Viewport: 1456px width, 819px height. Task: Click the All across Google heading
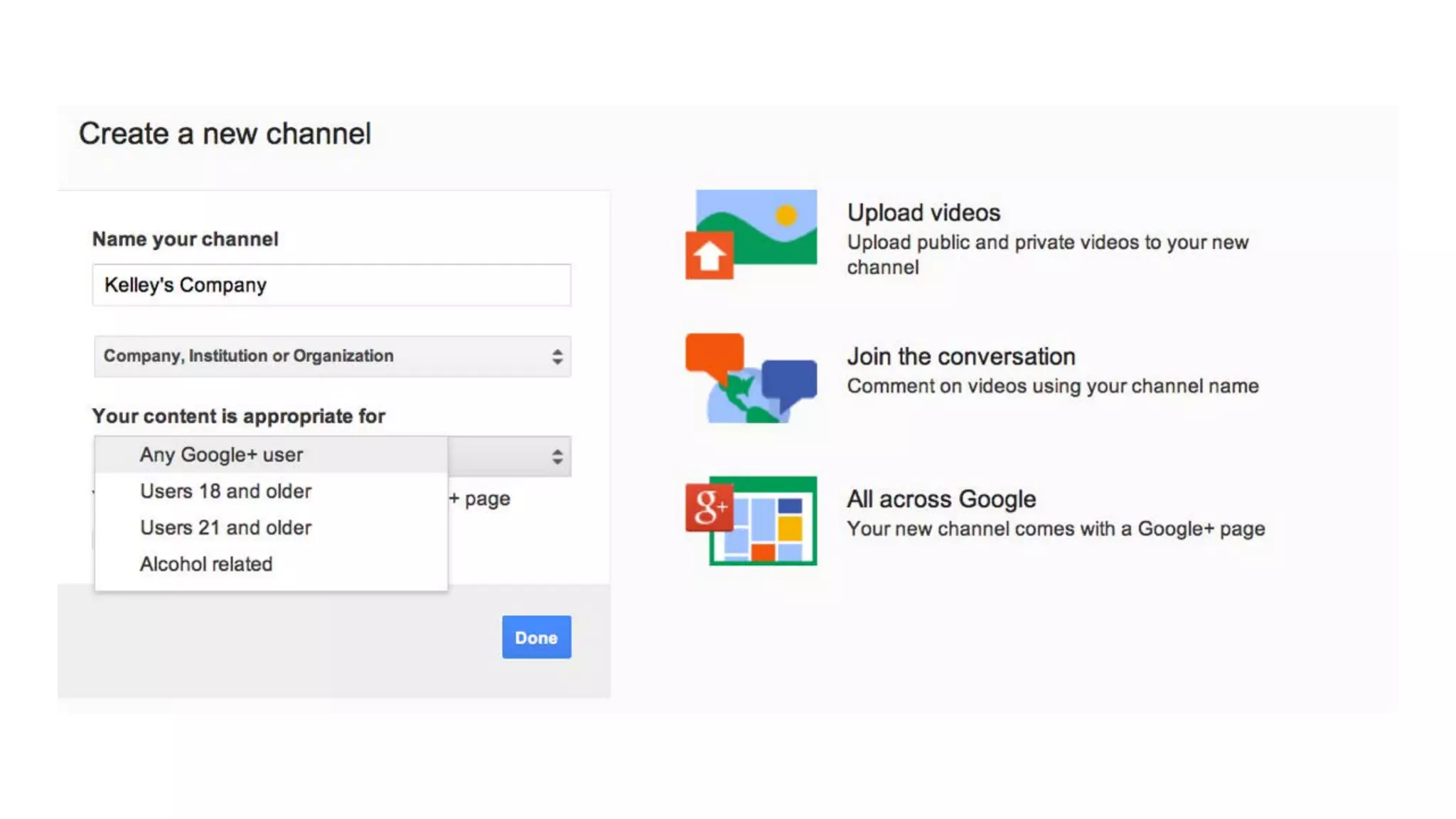point(941,499)
